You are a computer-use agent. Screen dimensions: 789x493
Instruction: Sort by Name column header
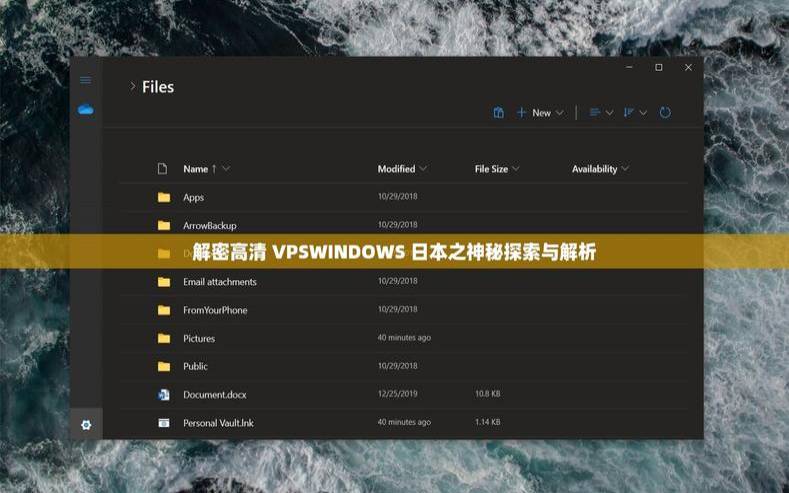pos(196,169)
